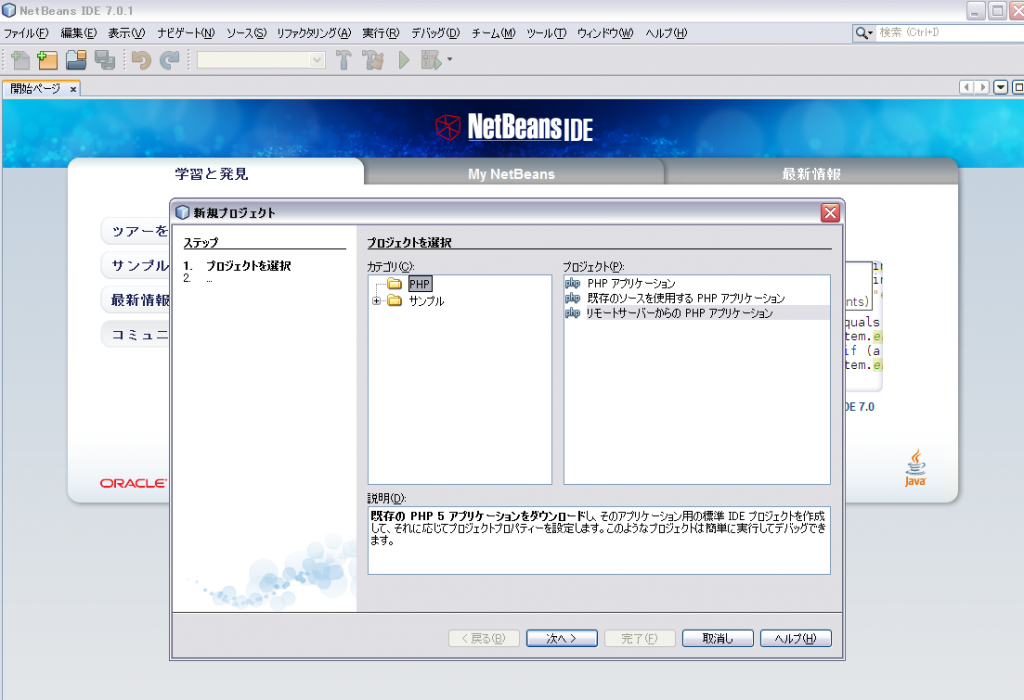Image resolution: width=1024 pixels, height=700 pixels.
Task: Click the Java logo on start page
Action: pos(915,468)
